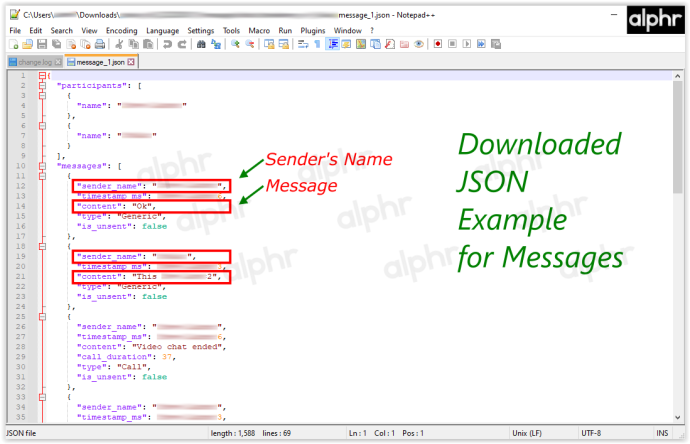Open Find with the binoculars icon
This screenshot has height=444, width=690.
click(201, 44)
